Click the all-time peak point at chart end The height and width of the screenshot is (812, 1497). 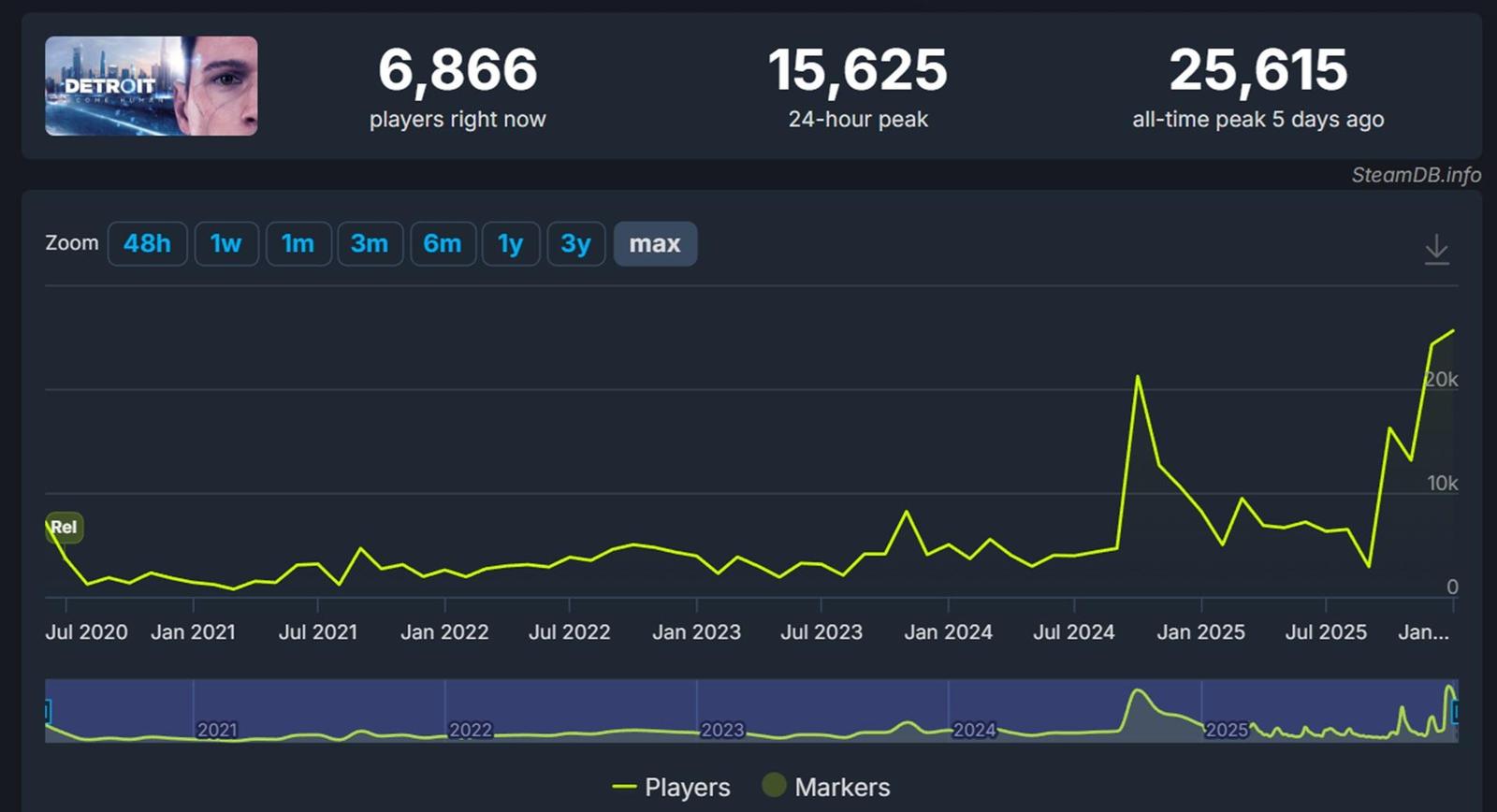click(x=1453, y=330)
